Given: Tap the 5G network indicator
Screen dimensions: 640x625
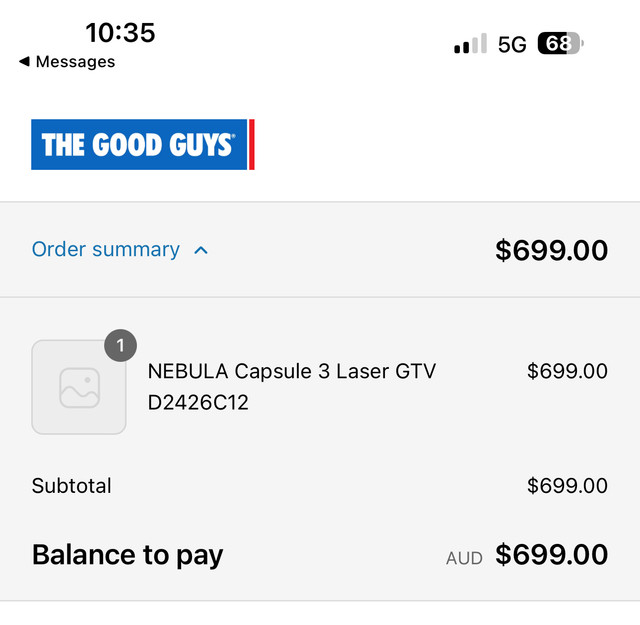Looking at the screenshot, I should 512,44.
